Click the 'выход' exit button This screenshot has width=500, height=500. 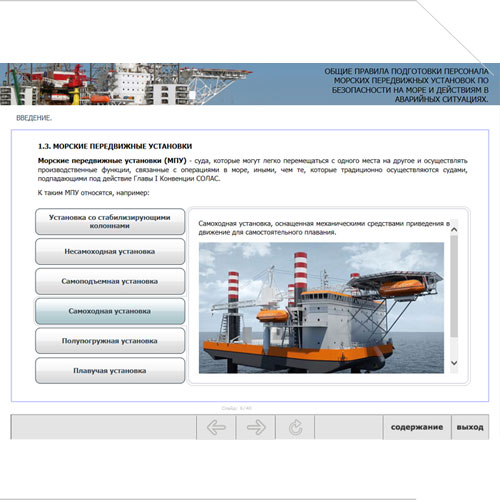(470, 427)
